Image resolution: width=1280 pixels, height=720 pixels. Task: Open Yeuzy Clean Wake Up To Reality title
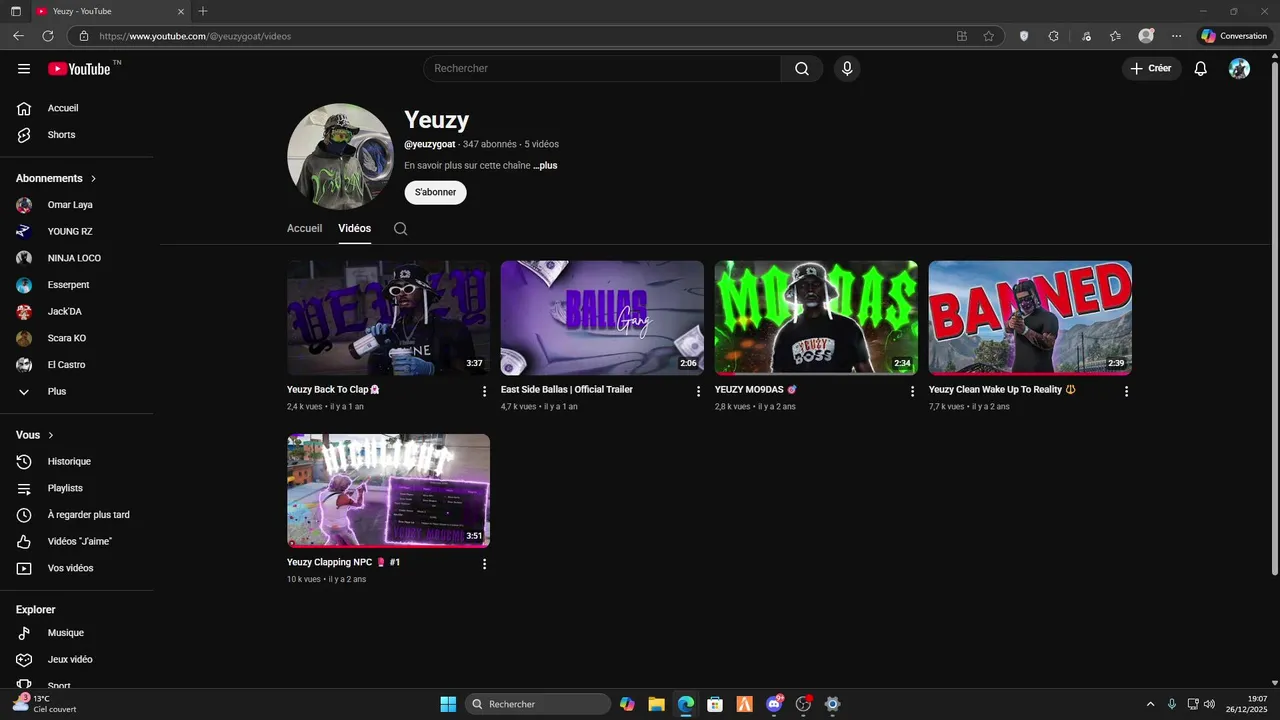pyautogui.click(x=1002, y=390)
